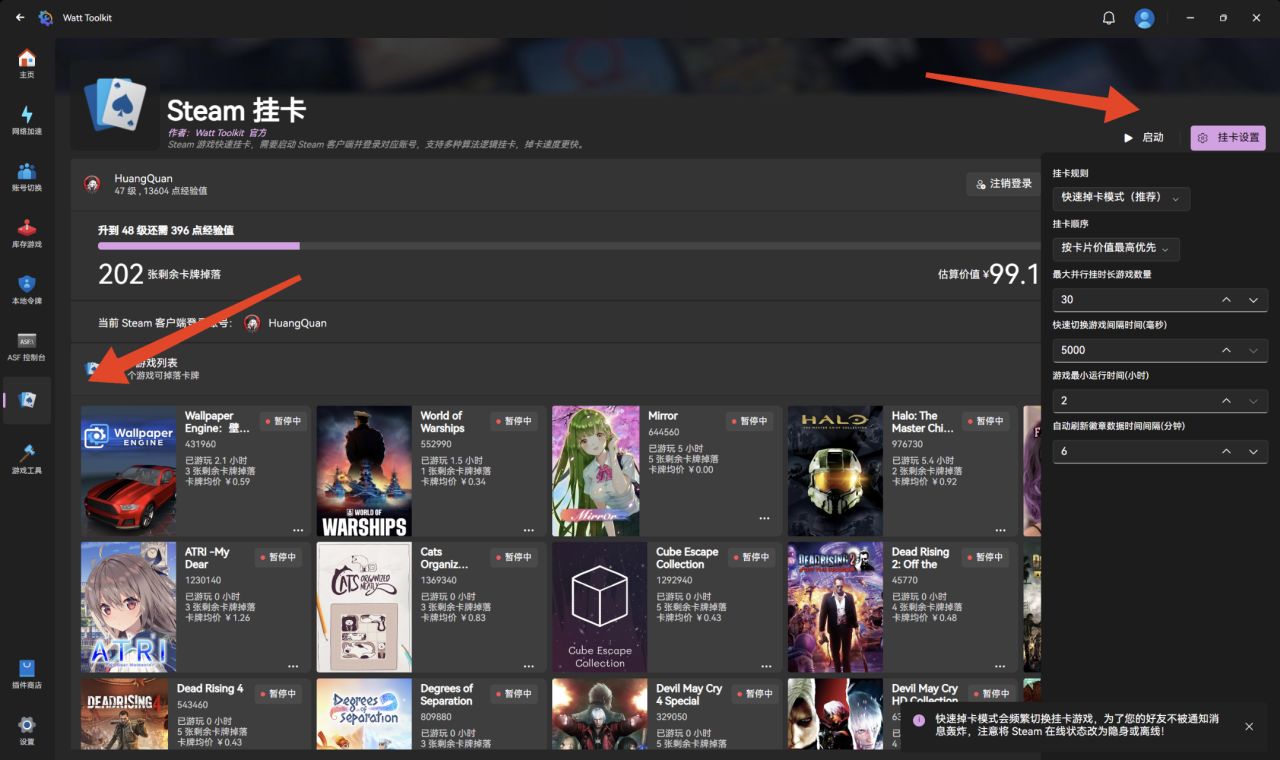Click Dead Rising 4's app ID 543460
The height and width of the screenshot is (760, 1280).
(x=193, y=705)
